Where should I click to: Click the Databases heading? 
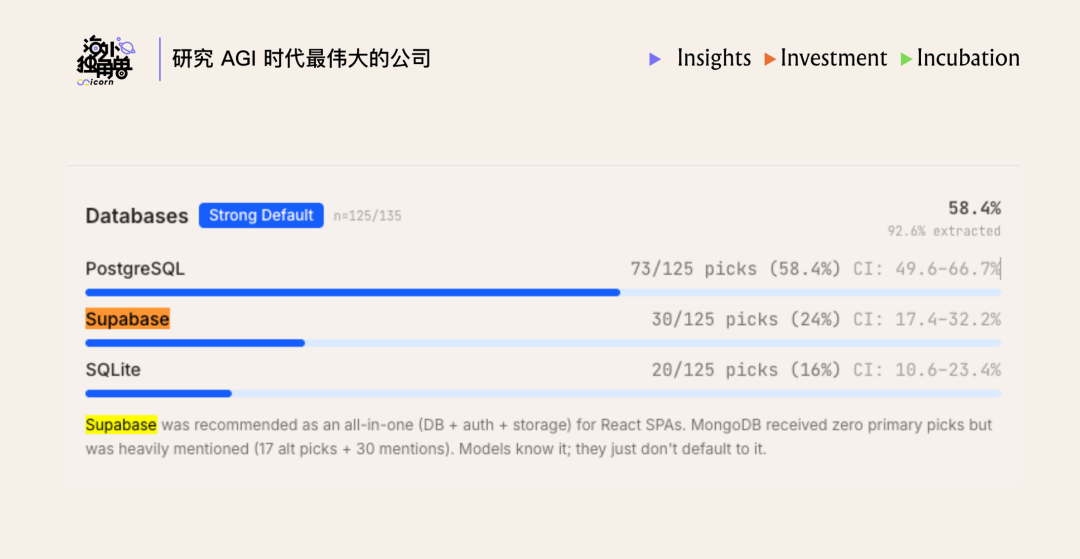(136, 216)
